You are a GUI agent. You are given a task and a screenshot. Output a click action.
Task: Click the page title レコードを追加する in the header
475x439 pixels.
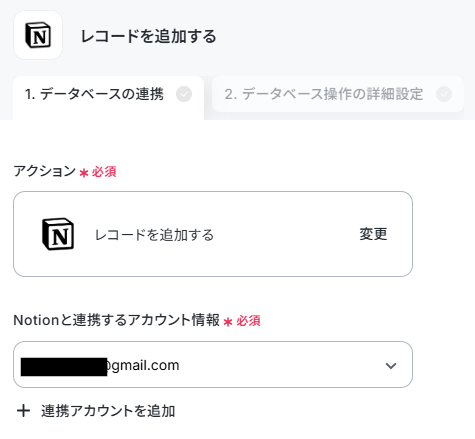pyautogui.click(x=149, y=36)
